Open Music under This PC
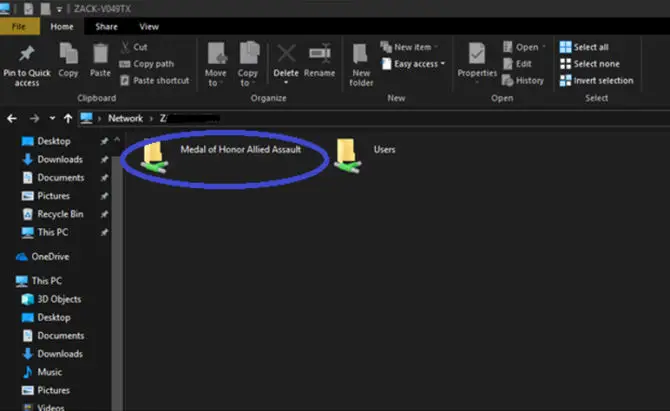Screen dimensions: 670x411 pyautogui.click(x=42, y=373)
